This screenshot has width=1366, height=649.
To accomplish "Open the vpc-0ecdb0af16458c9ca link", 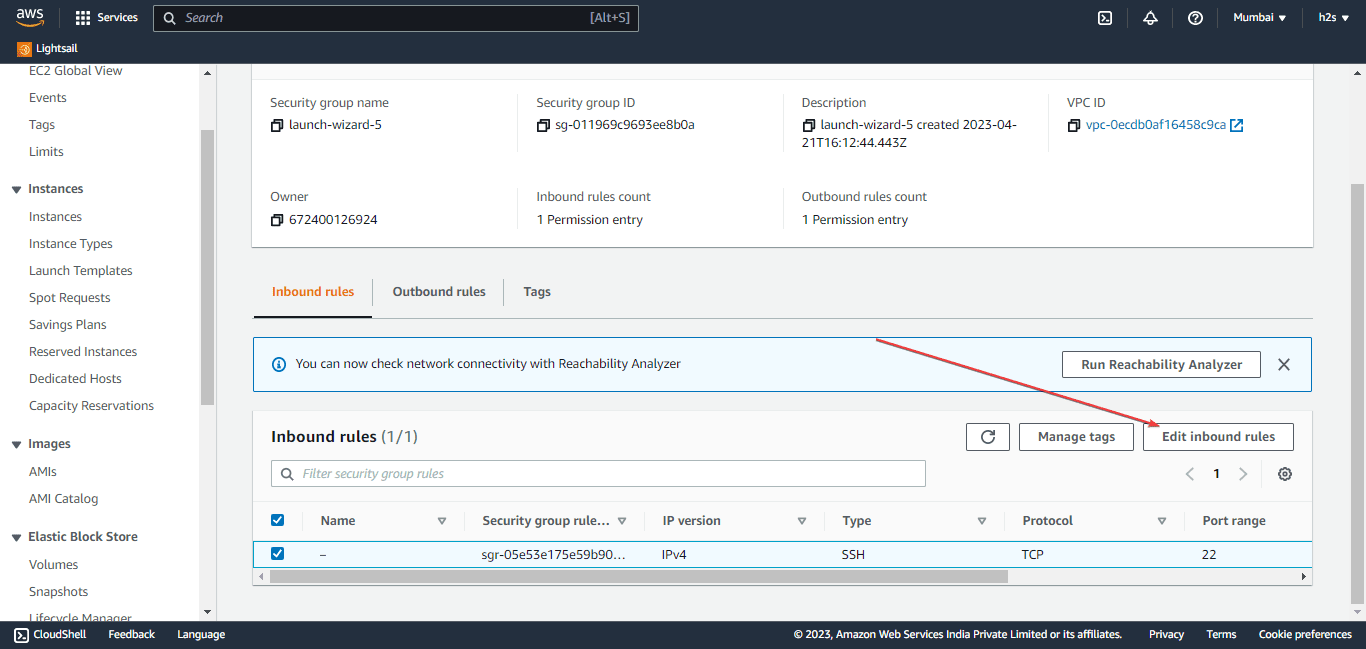I will click(x=1156, y=126).
